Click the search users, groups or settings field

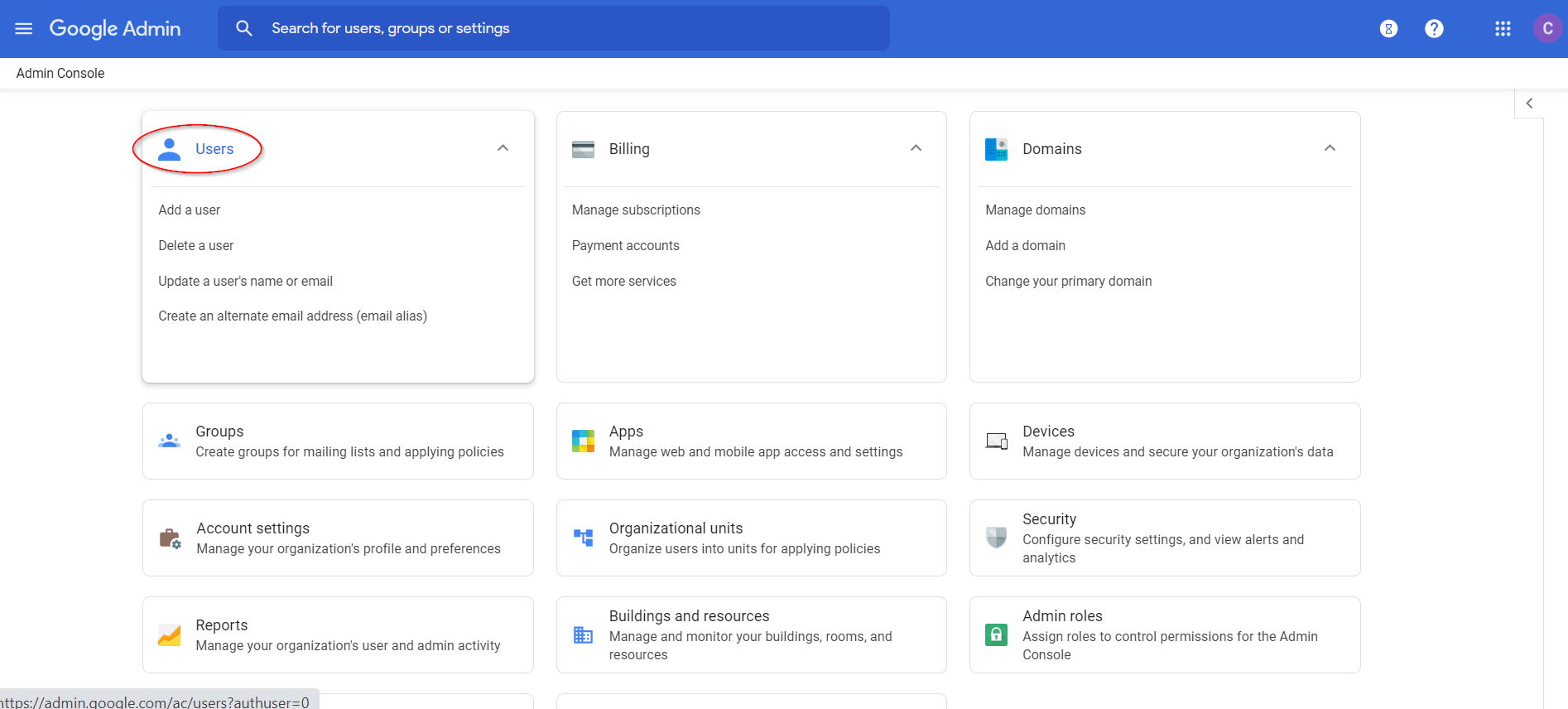coord(554,28)
